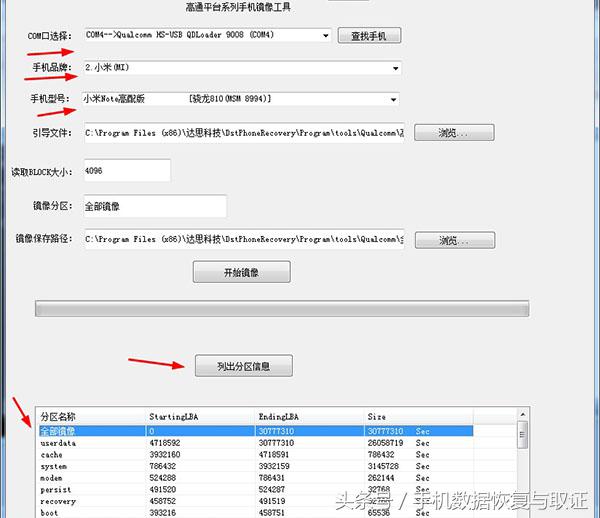Screen dimensions: 600x518
Task: Click recovery StartingLBA value 458752
Action: [163, 501]
